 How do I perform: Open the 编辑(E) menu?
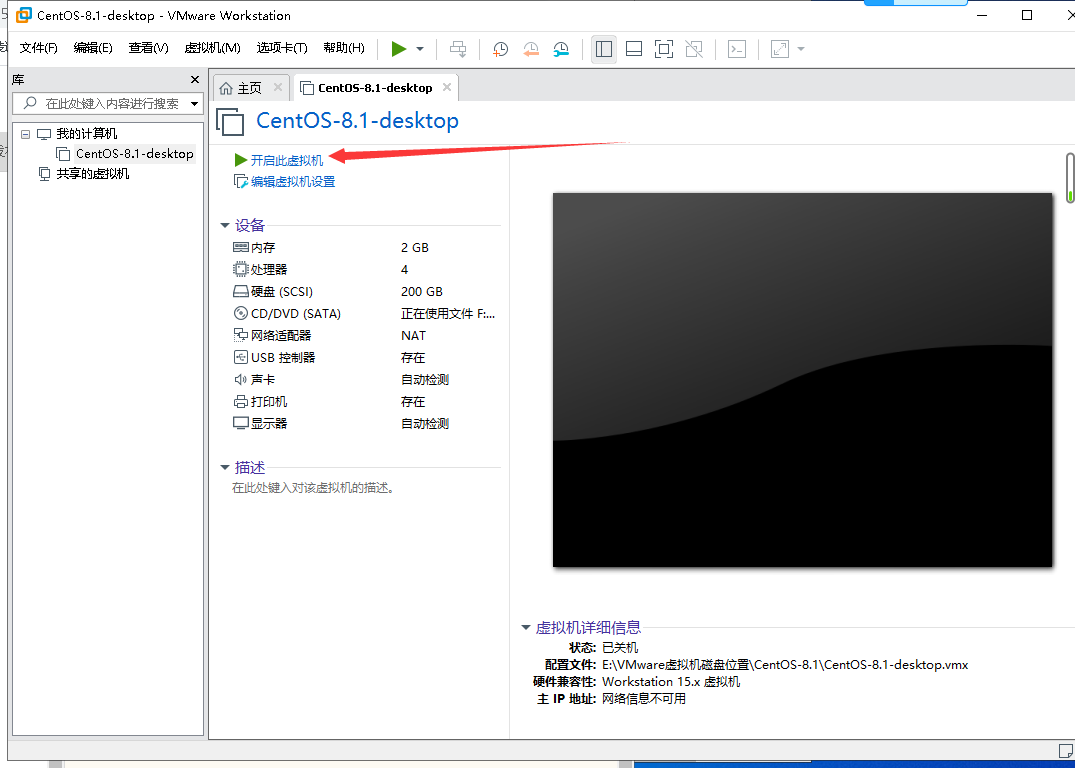pyautogui.click(x=93, y=48)
